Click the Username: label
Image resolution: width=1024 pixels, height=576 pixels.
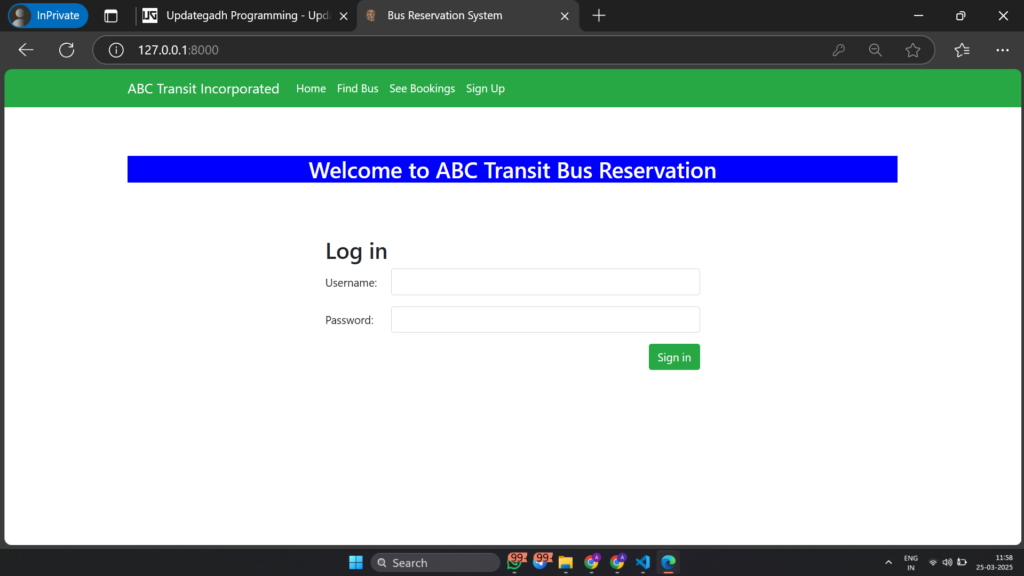[x=351, y=283]
